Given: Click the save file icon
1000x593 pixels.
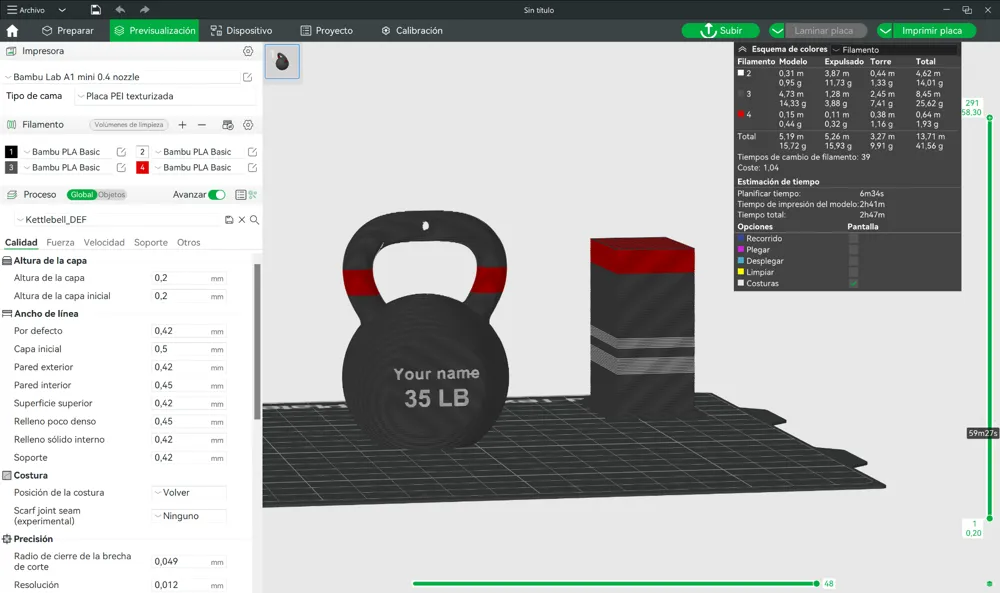Looking at the screenshot, I should [95, 10].
